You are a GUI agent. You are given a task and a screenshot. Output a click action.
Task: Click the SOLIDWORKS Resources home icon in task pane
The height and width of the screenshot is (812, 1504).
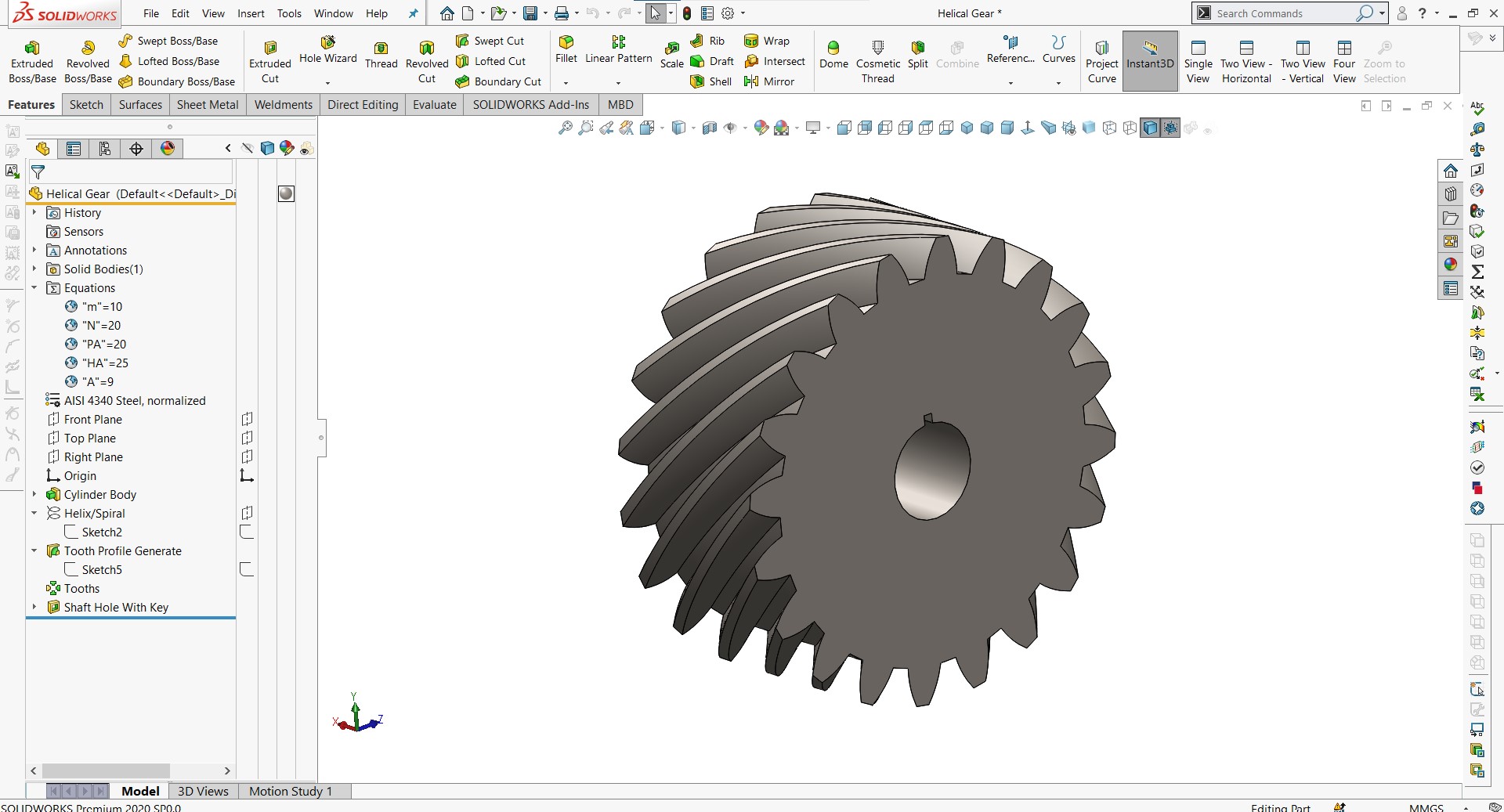coord(1451,171)
